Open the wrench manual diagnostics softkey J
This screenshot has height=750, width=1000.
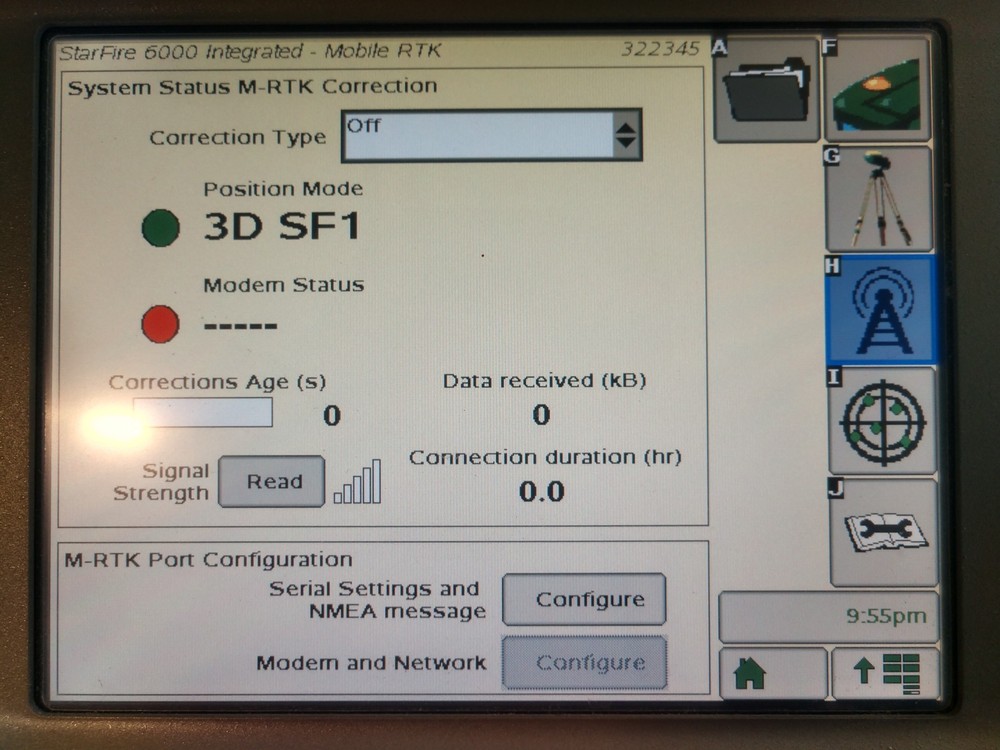884,533
